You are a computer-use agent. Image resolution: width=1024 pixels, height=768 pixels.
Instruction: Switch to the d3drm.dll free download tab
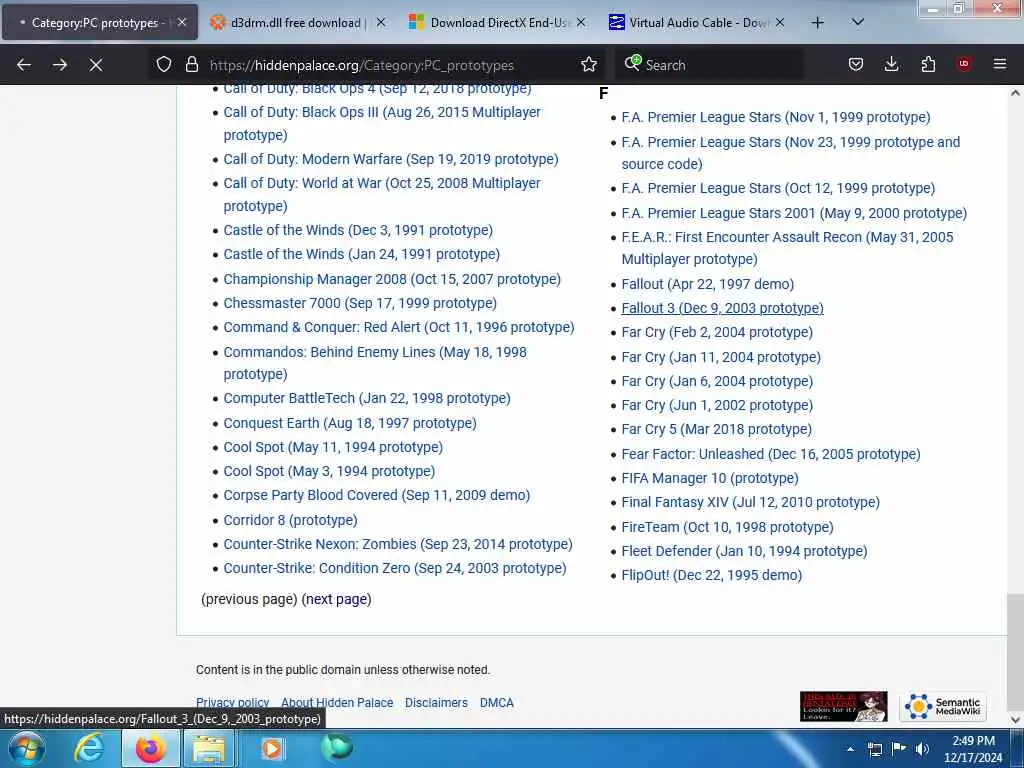[x=298, y=23]
